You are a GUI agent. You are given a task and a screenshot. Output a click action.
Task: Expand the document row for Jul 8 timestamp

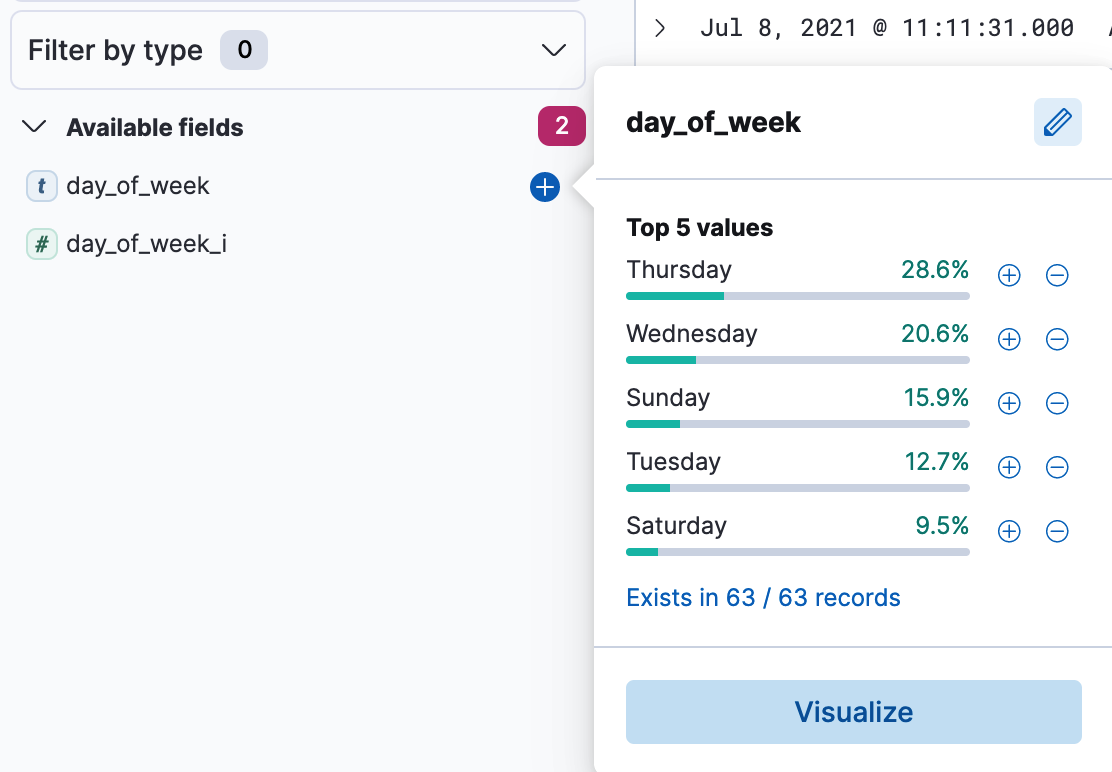coord(659,28)
